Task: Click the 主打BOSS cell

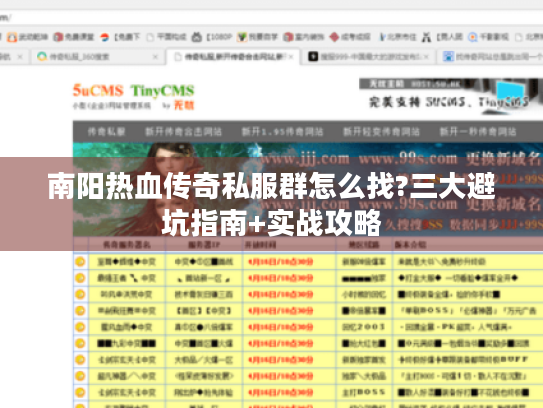Action: click(364, 392)
